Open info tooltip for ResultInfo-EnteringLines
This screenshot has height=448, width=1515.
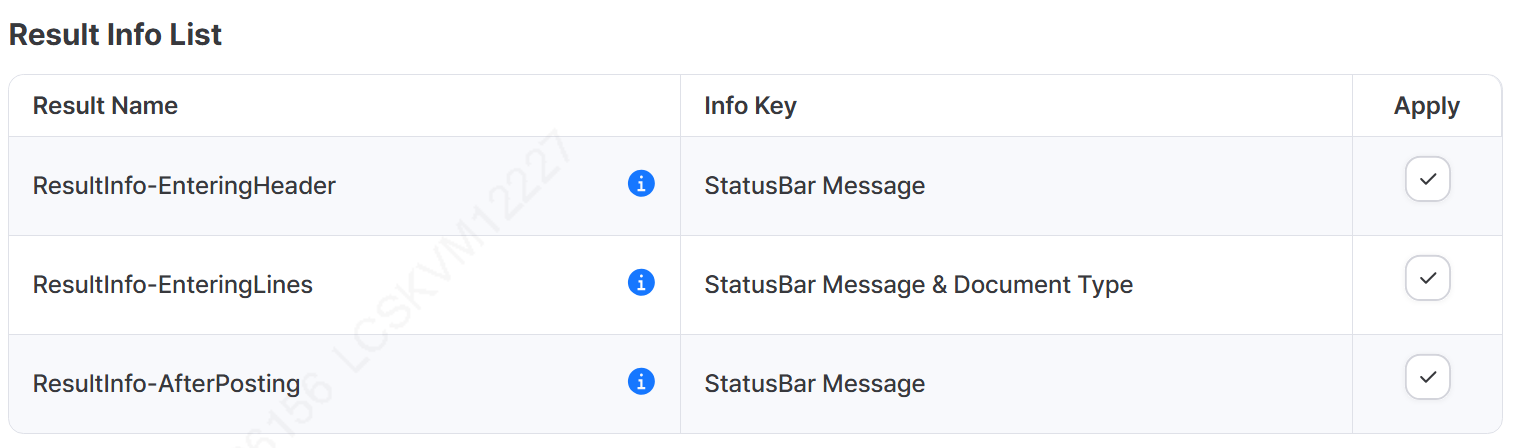click(x=641, y=283)
